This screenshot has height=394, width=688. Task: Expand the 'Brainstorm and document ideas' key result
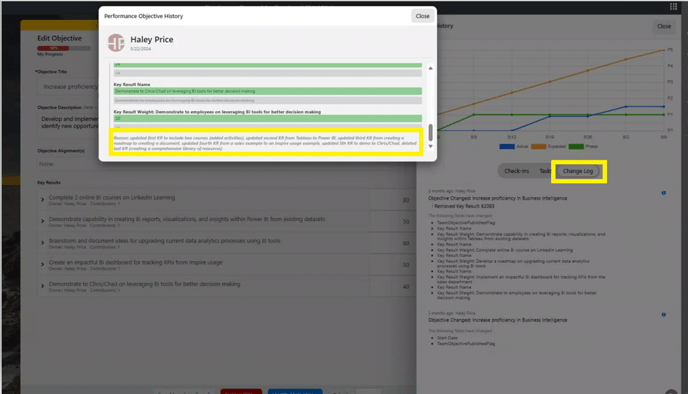tap(43, 243)
